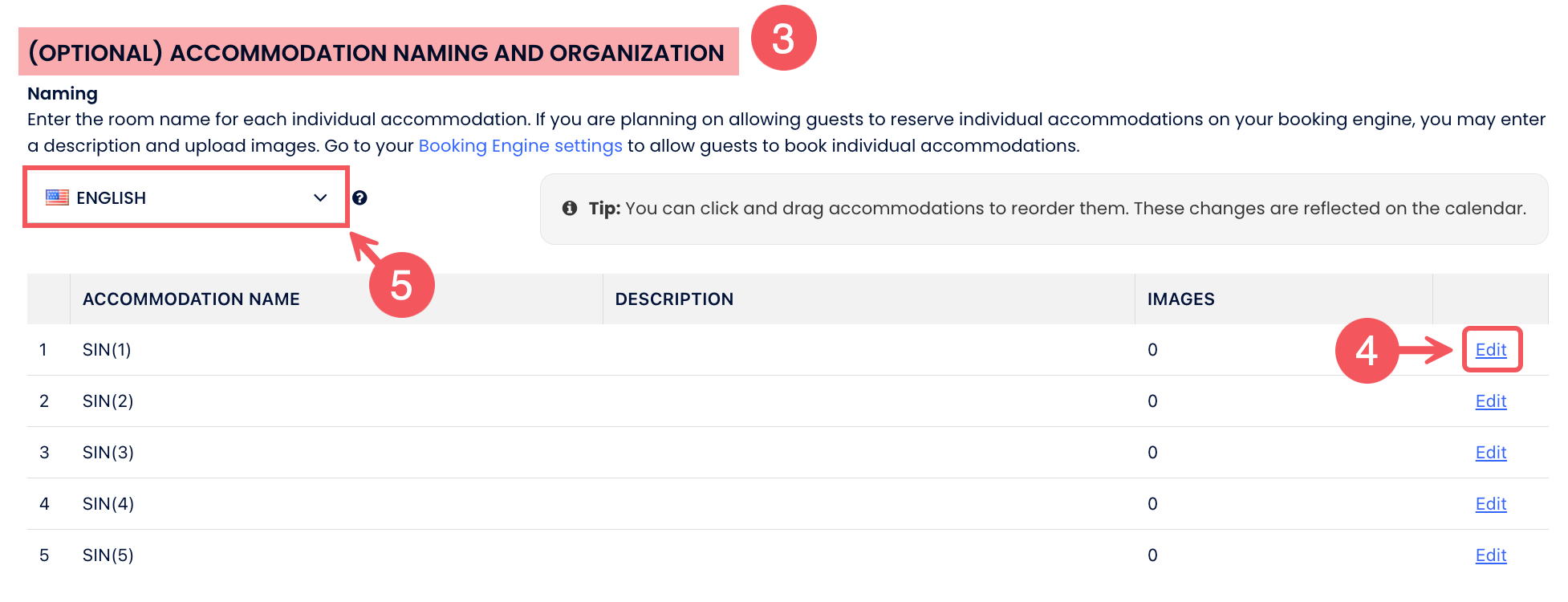1568x602 pixels.
Task: Click the image count for SIN(2)
Action: point(1152,401)
